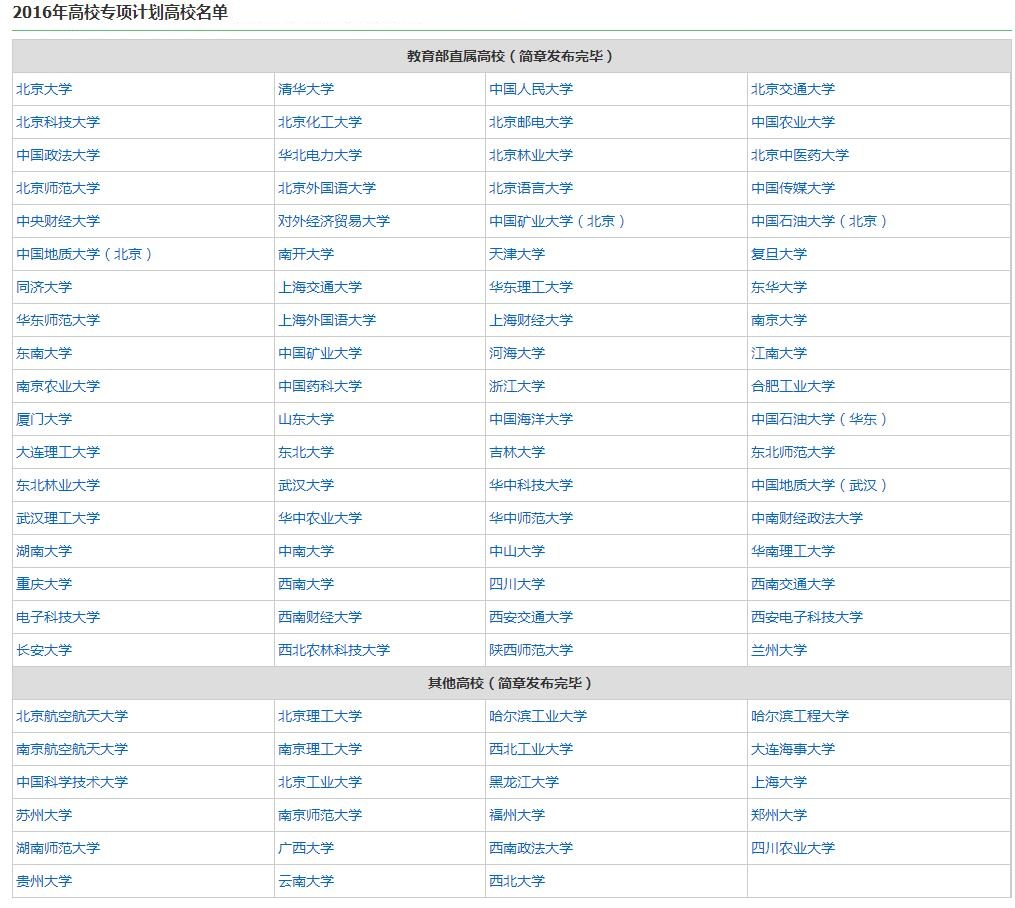
Task: Open 北京邮电大学 link
Action: click(x=531, y=122)
